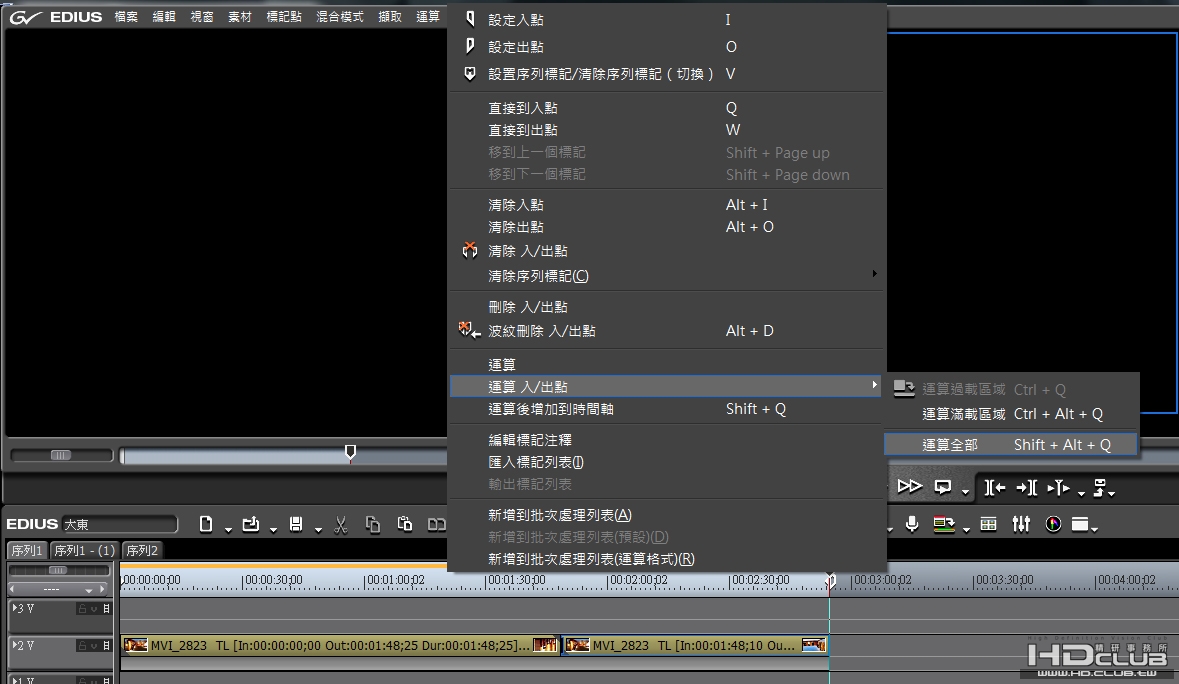Click the insert to timeline icon

[x=1059, y=488]
